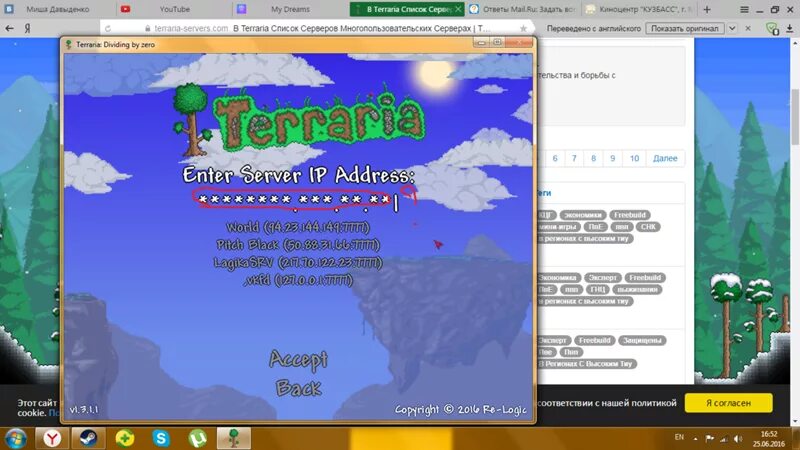The image size is (800, 450).
Task: Open uTorrent from the taskbar
Action: pyautogui.click(x=197, y=438)
